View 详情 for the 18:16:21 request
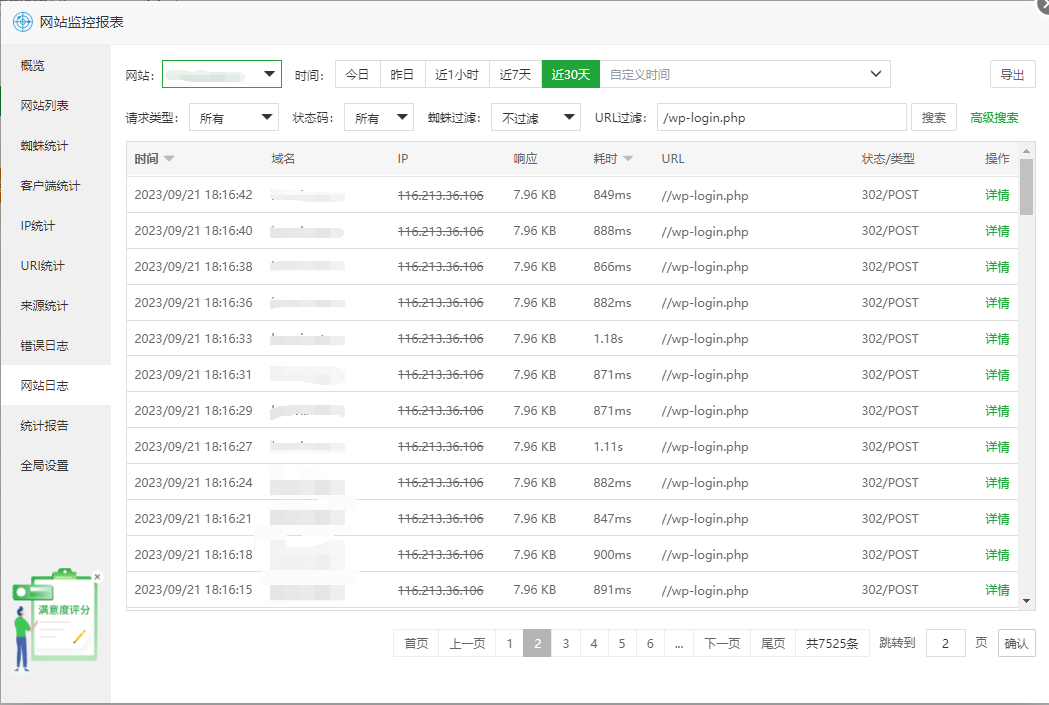1049x705 pixels. coord(997,519)
